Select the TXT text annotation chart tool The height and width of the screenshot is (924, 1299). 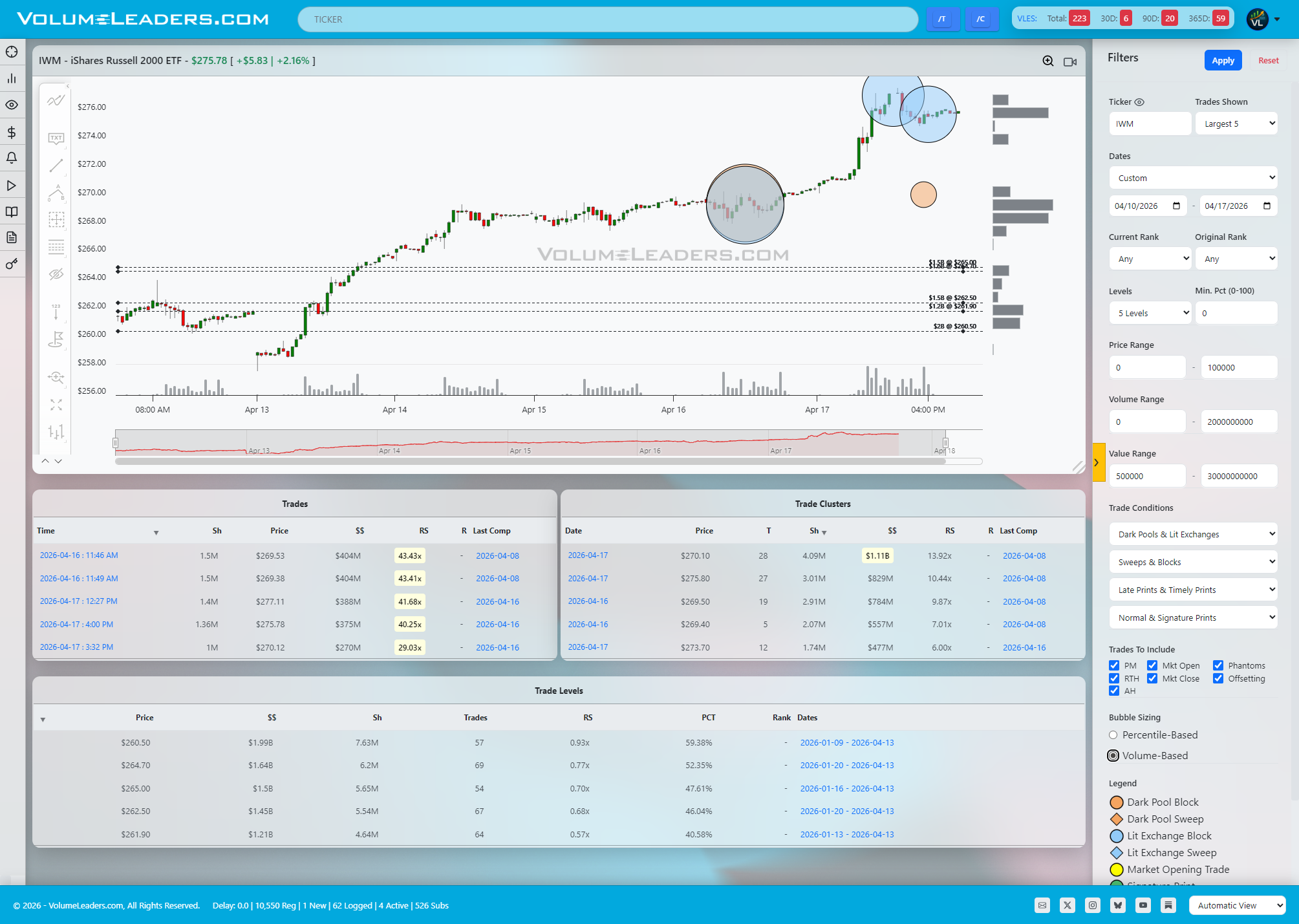(56, 138)
